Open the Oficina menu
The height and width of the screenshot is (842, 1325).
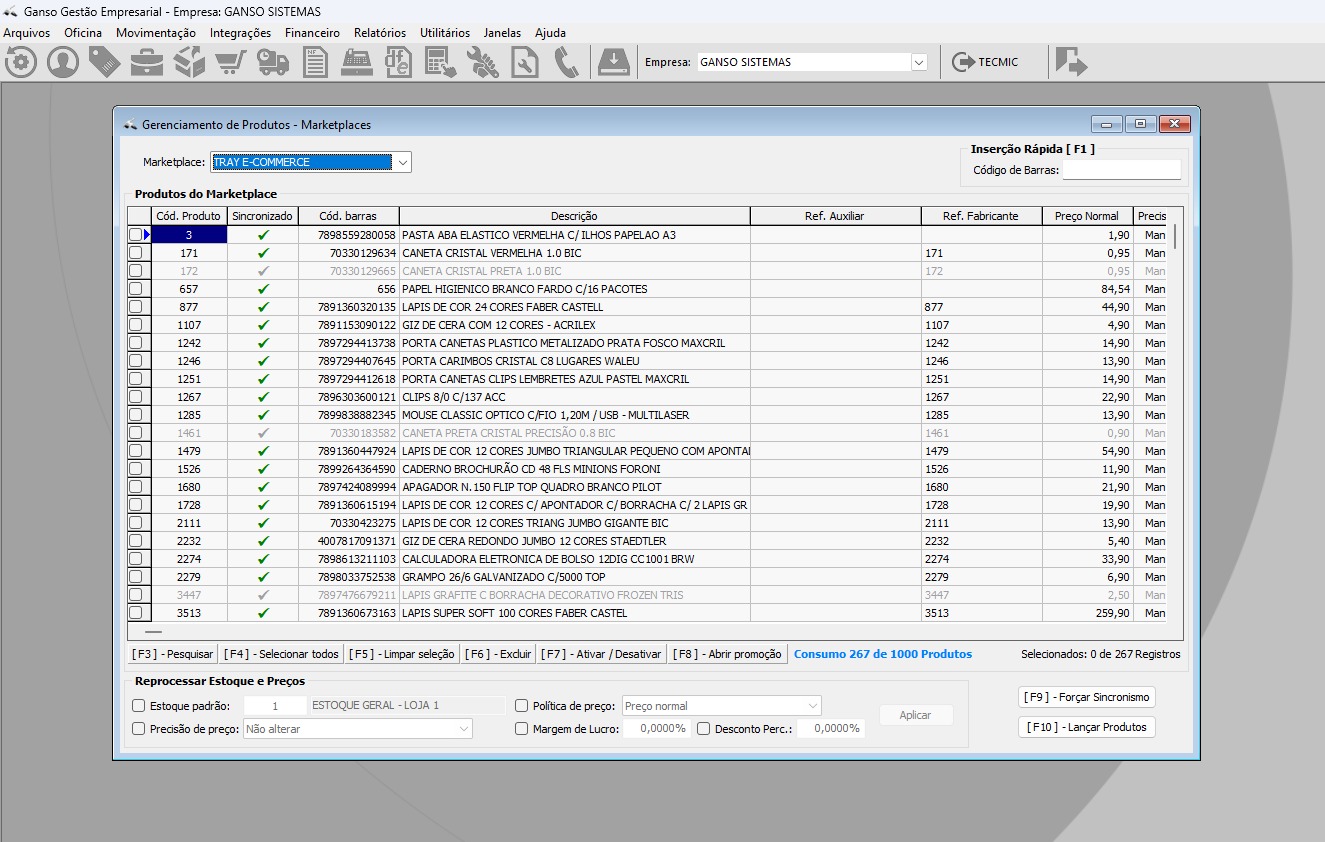click(83, 33)
